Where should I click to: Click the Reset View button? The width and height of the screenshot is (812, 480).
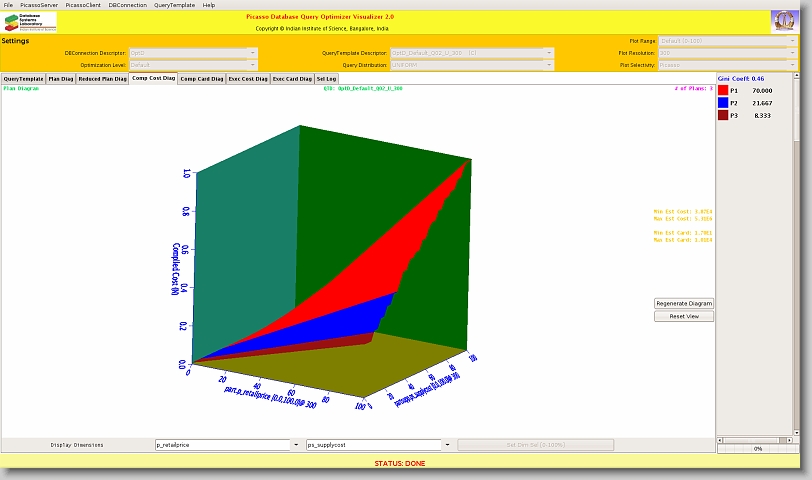(x=684, y=316)
